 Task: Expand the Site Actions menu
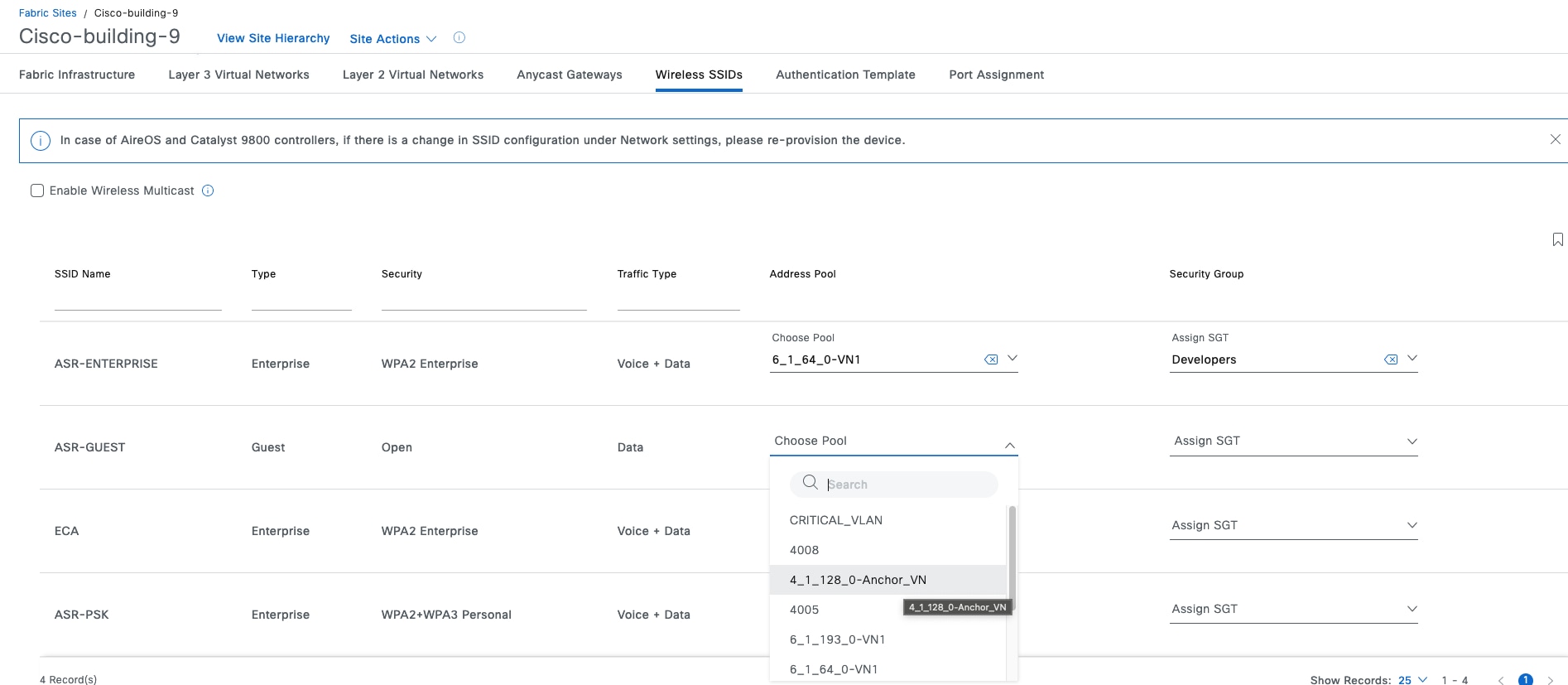[x=392, y=39]
